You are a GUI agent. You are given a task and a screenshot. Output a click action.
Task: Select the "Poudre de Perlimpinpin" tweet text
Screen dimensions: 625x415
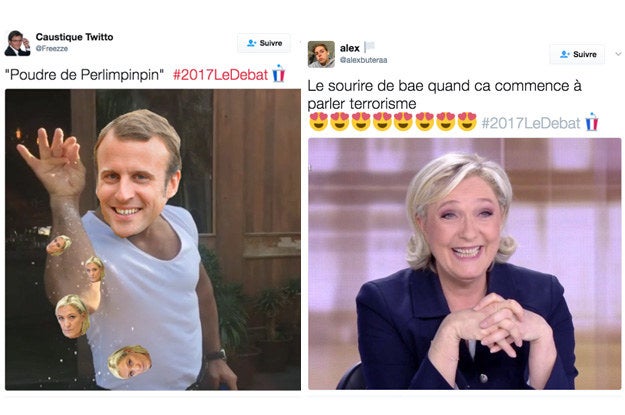[85, 75]
